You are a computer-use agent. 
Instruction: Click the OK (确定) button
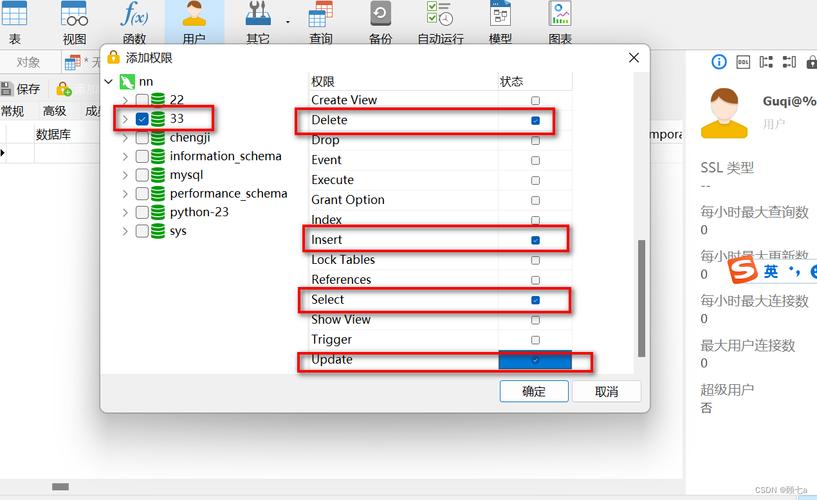click(534, 391)
